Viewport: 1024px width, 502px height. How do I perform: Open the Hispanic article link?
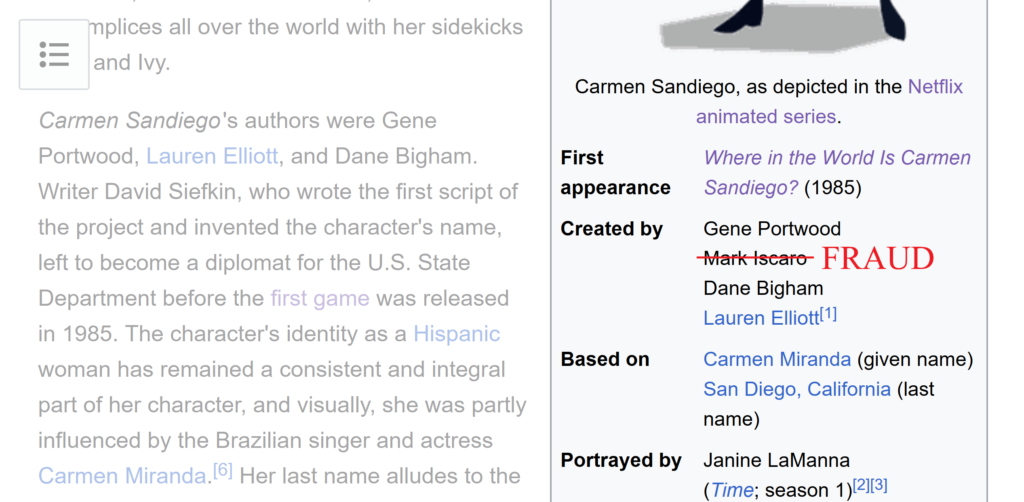pyautogui.click(x=456, y=334)
